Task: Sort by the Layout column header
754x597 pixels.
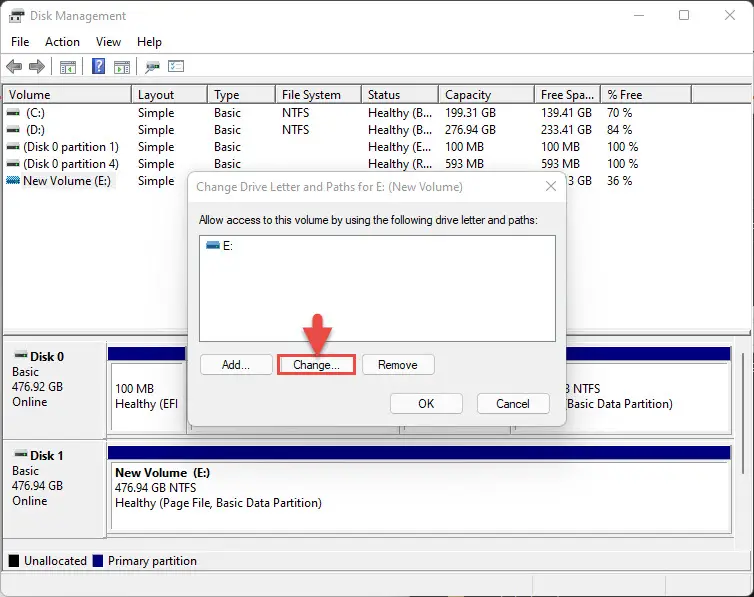Action: [169, 95]
